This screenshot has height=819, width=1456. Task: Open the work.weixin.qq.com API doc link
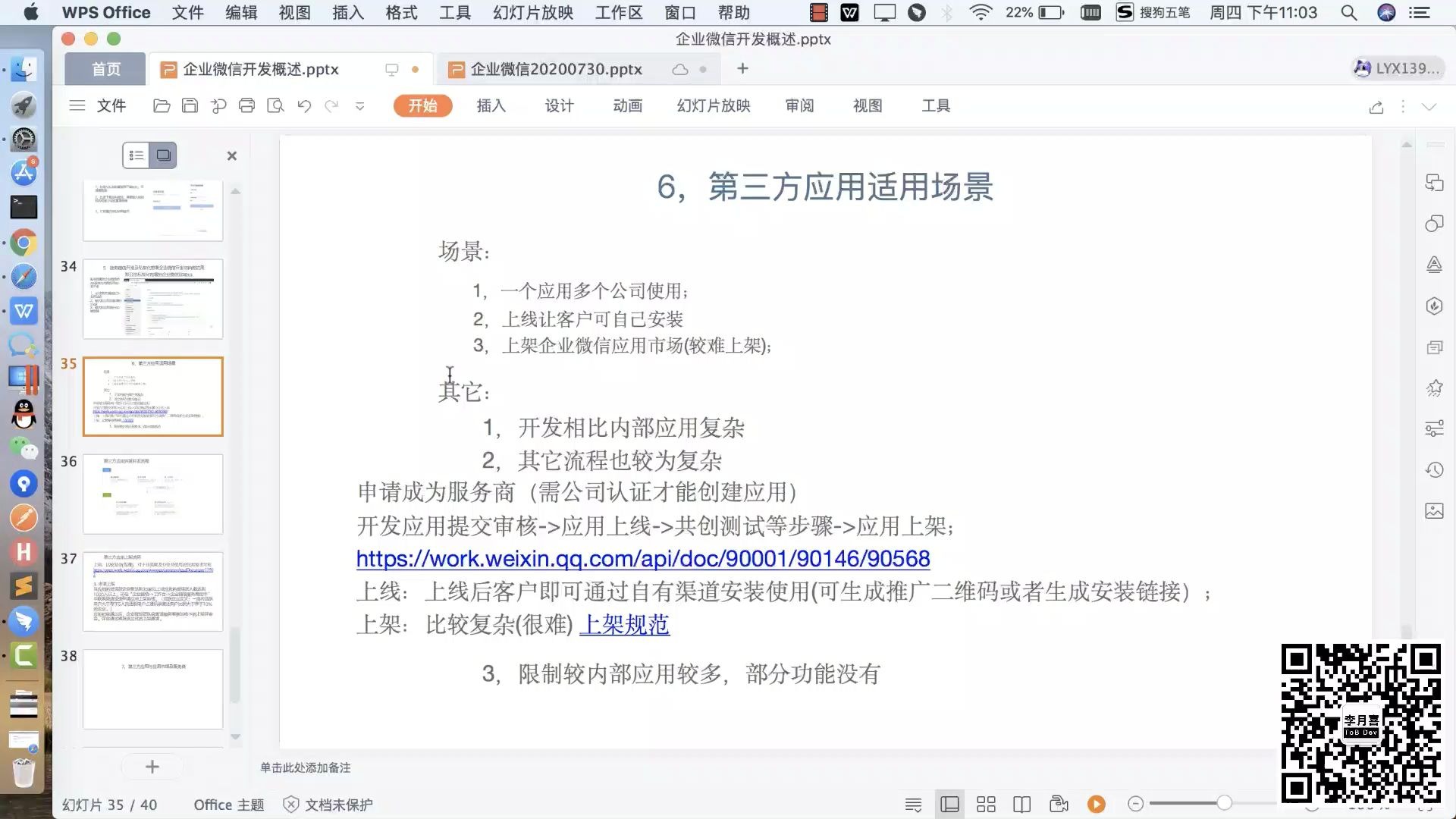[x=643, y=559]
